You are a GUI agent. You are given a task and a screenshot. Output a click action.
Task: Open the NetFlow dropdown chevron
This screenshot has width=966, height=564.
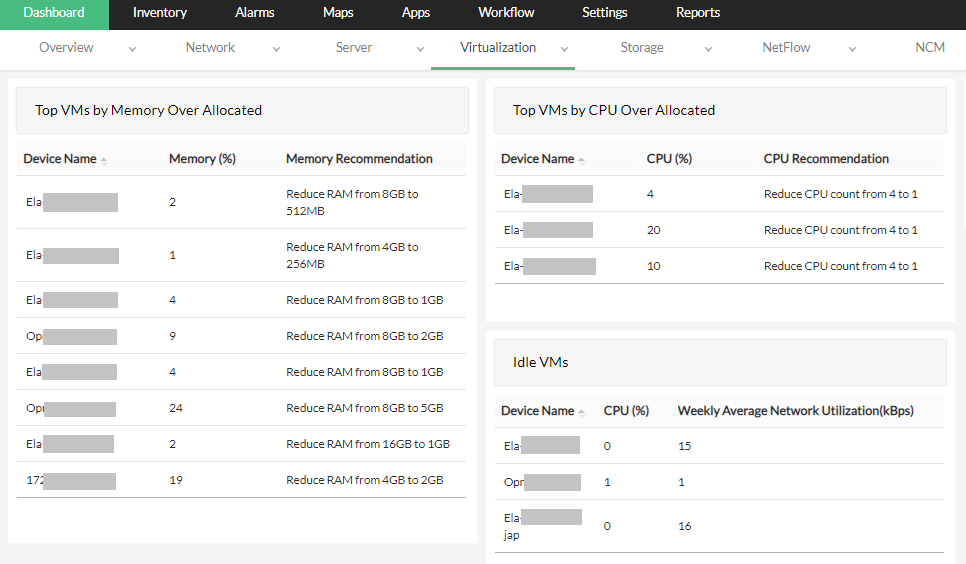pyautogui.click(x=853, y=48)
